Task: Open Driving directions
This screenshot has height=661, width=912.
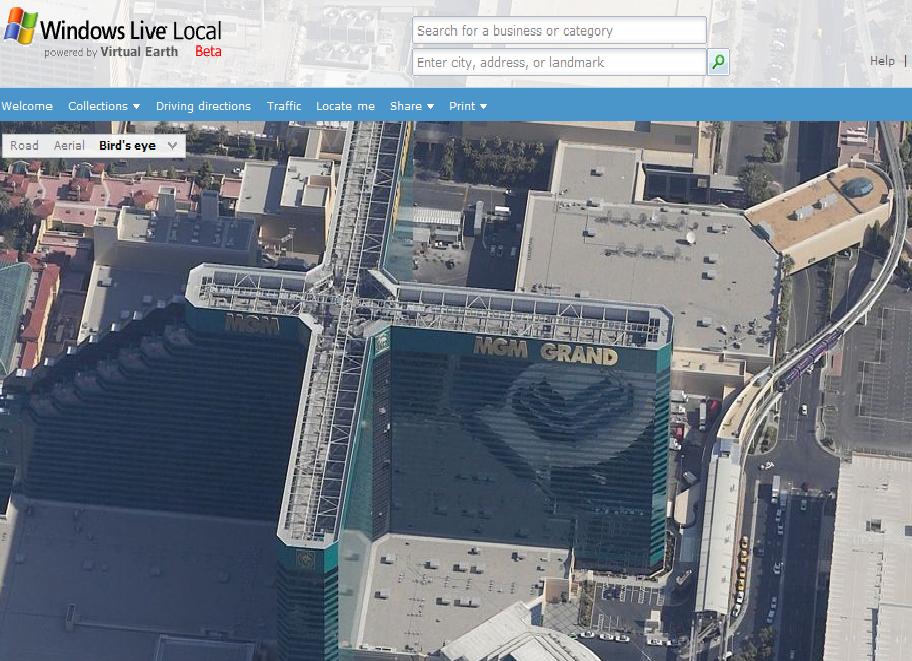Action: (203, 106)
